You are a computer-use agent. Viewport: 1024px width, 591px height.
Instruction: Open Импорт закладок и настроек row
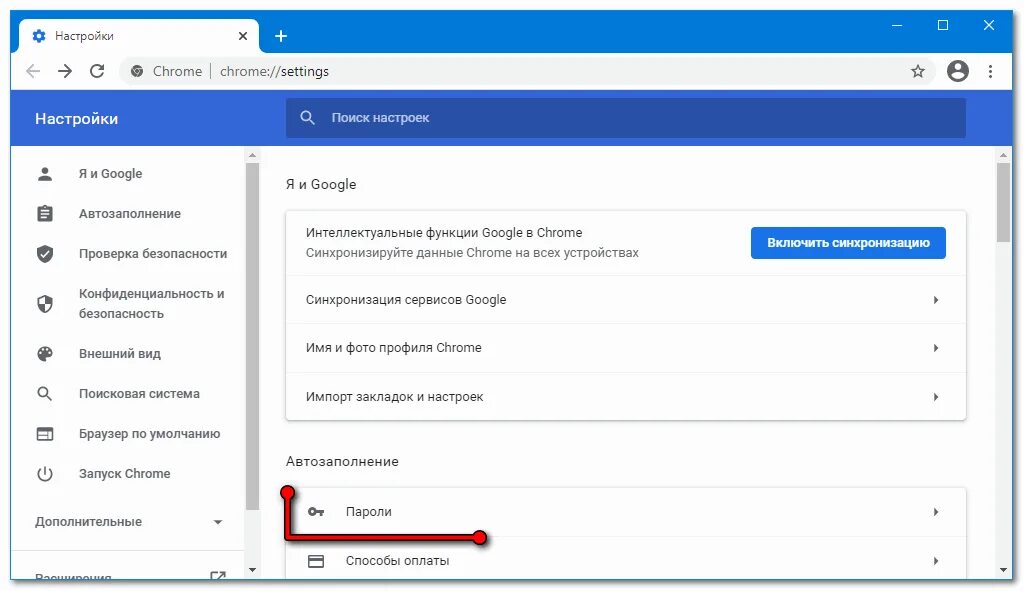(626, 396)
